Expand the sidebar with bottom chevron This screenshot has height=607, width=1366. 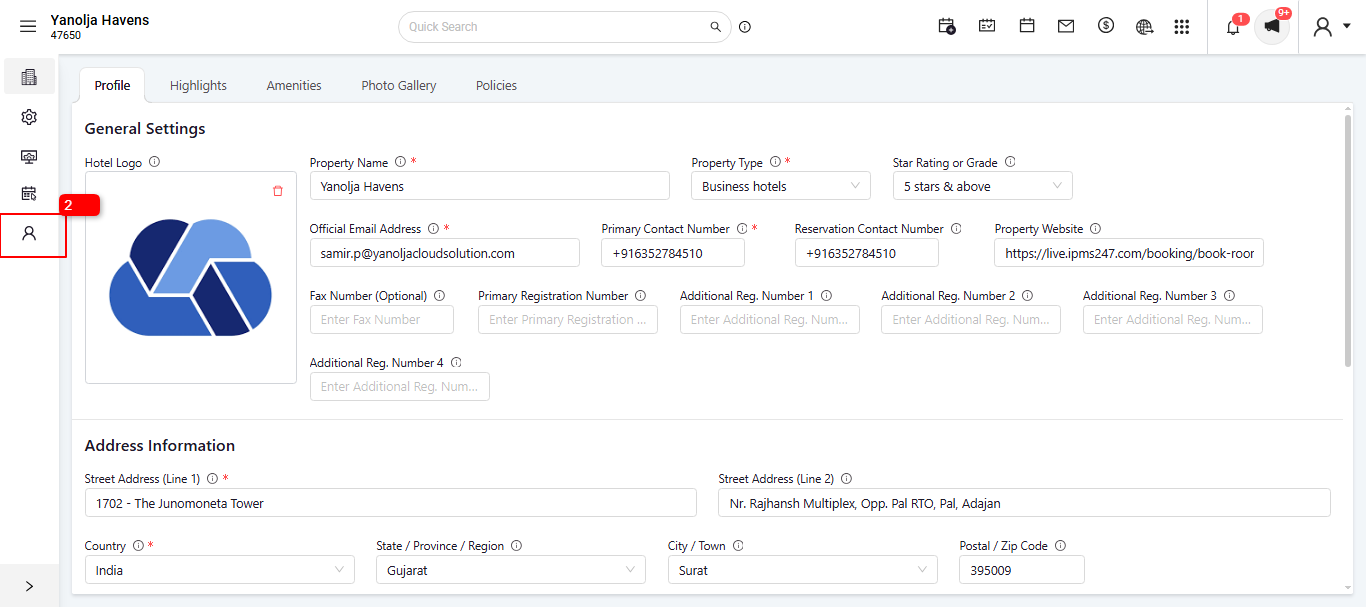(29, 586)
